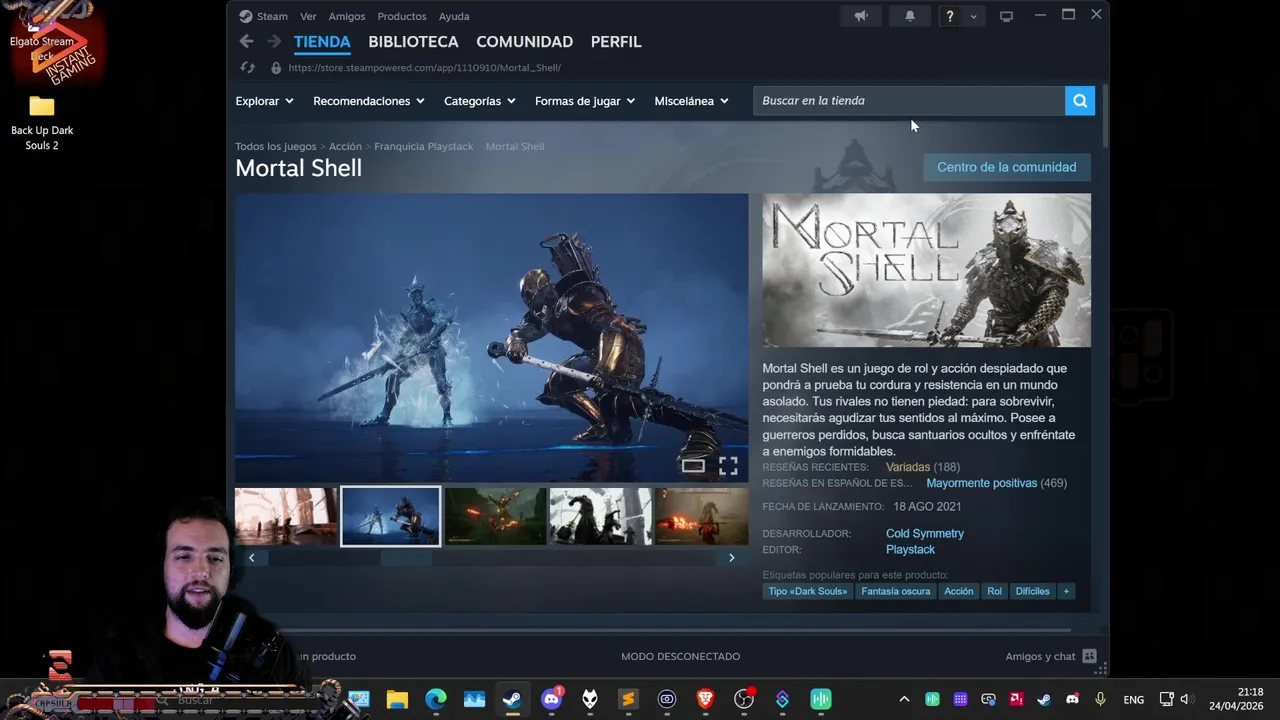Expand more tags with the plus button
Screen dimensions: 1280x720
[x=1066, y=591]
